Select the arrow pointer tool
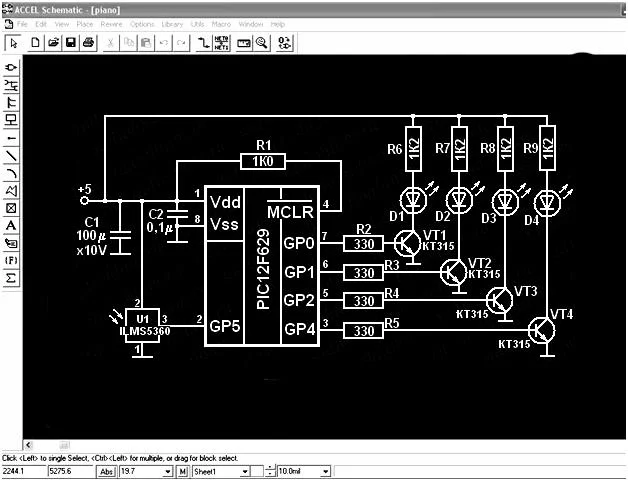Image resolution: width=628 pixels, height=481 pixels. (x=13, y=43)
